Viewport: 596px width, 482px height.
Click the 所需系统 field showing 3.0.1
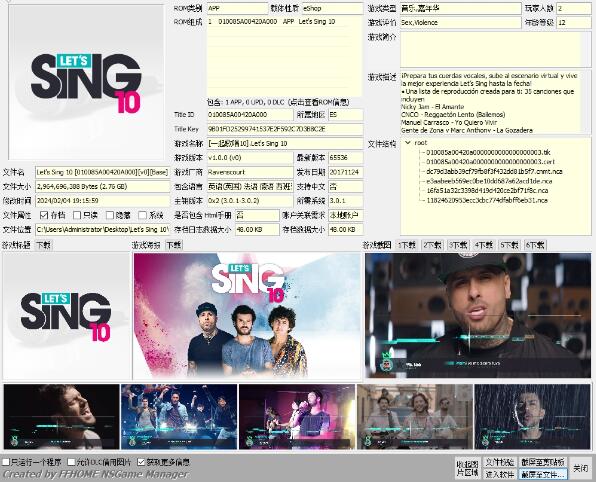point(346,201)
